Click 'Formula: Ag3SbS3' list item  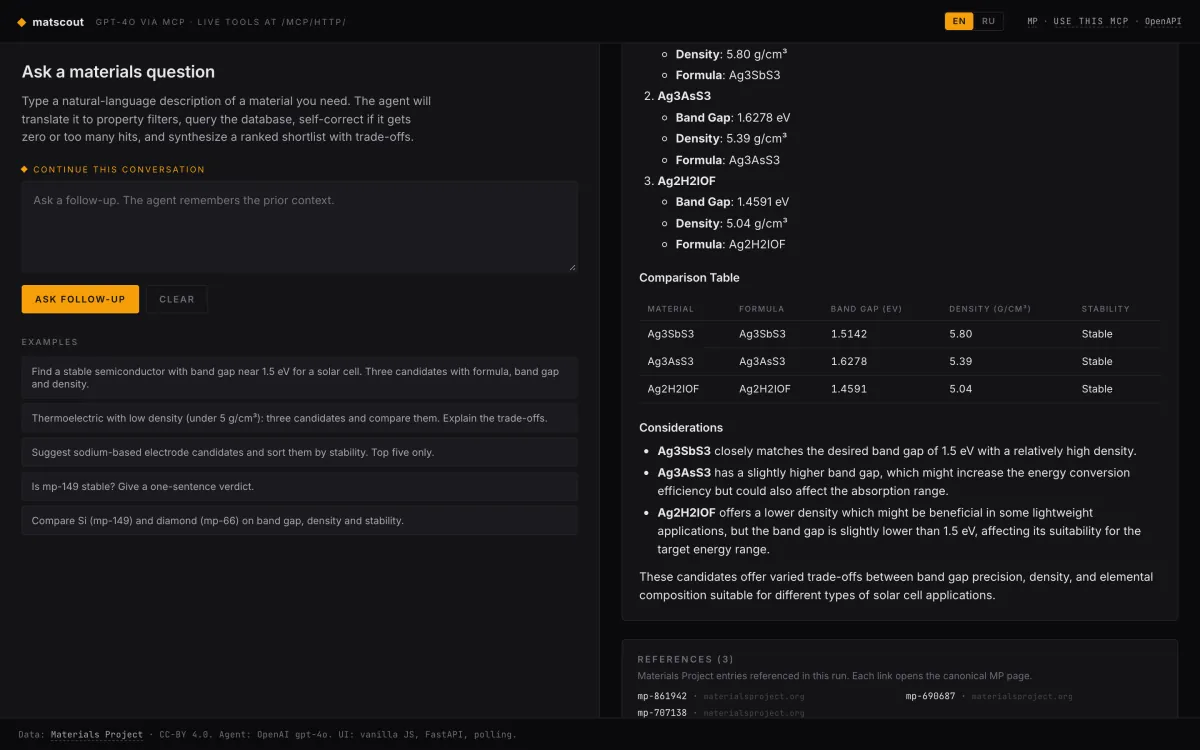coord(728,75)
